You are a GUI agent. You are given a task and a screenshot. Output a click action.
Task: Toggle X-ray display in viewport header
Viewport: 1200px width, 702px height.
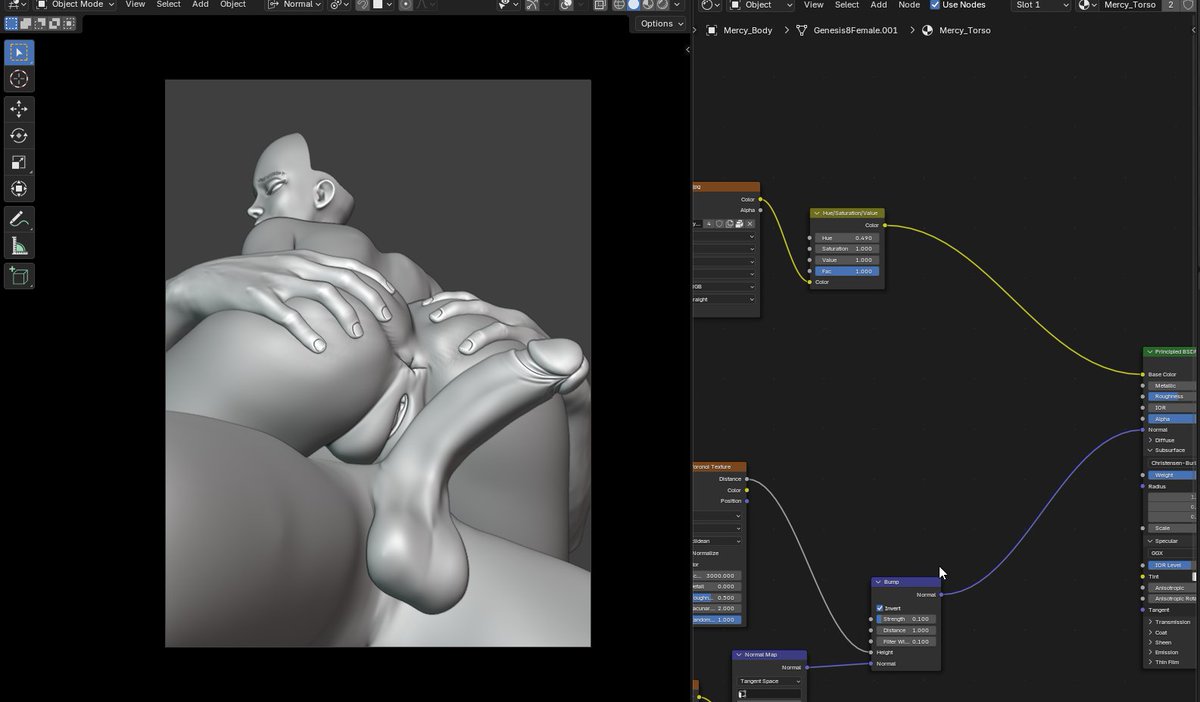(x=601, y=5)
